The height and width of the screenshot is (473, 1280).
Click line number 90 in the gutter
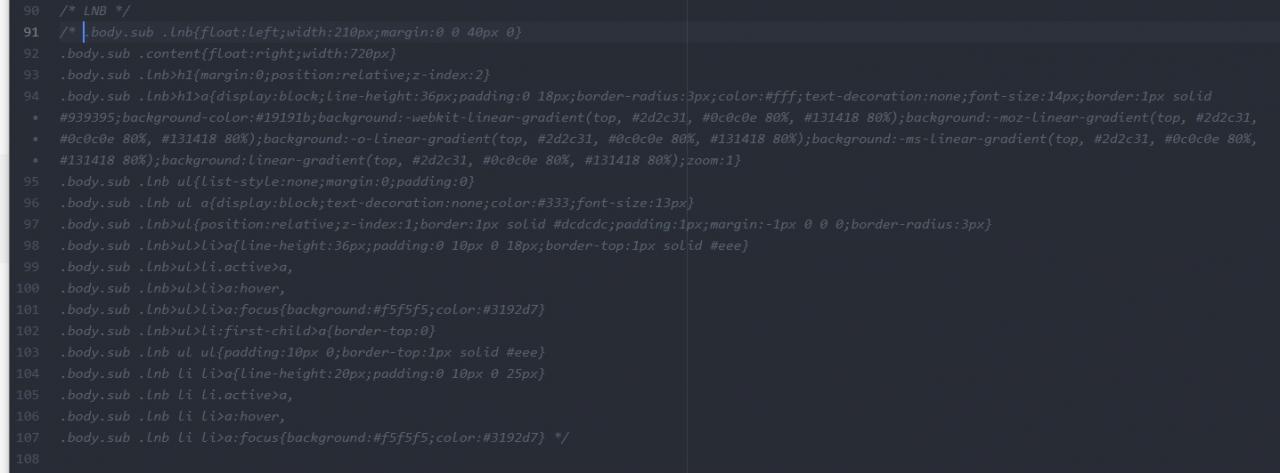click(x=30, y=10)
